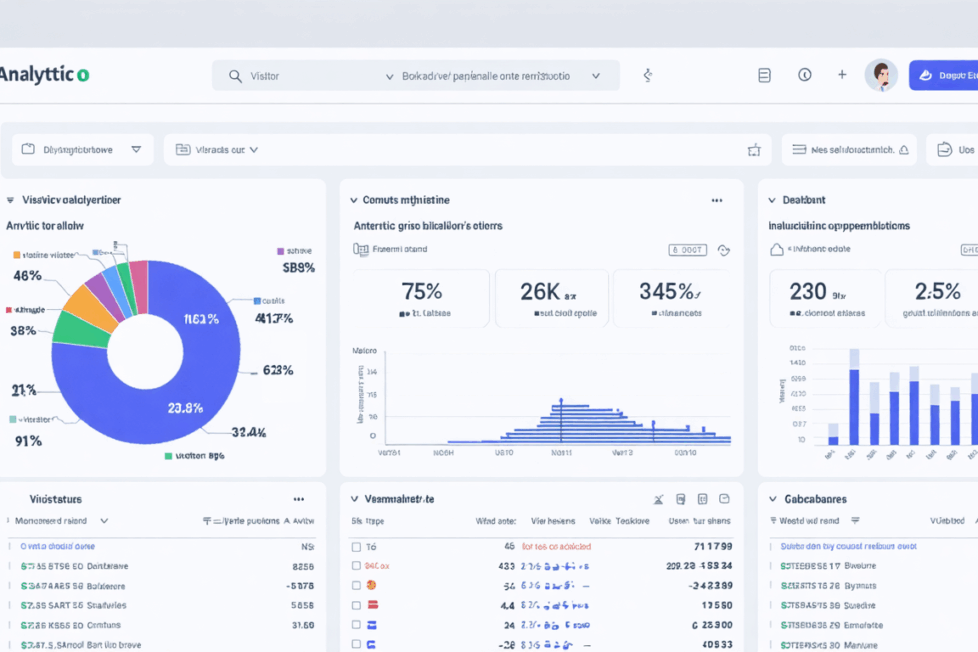Screen dimensions: 978x652
Task: Click the icon at the filter bar's right end
Action: click(x=754, y=150)
